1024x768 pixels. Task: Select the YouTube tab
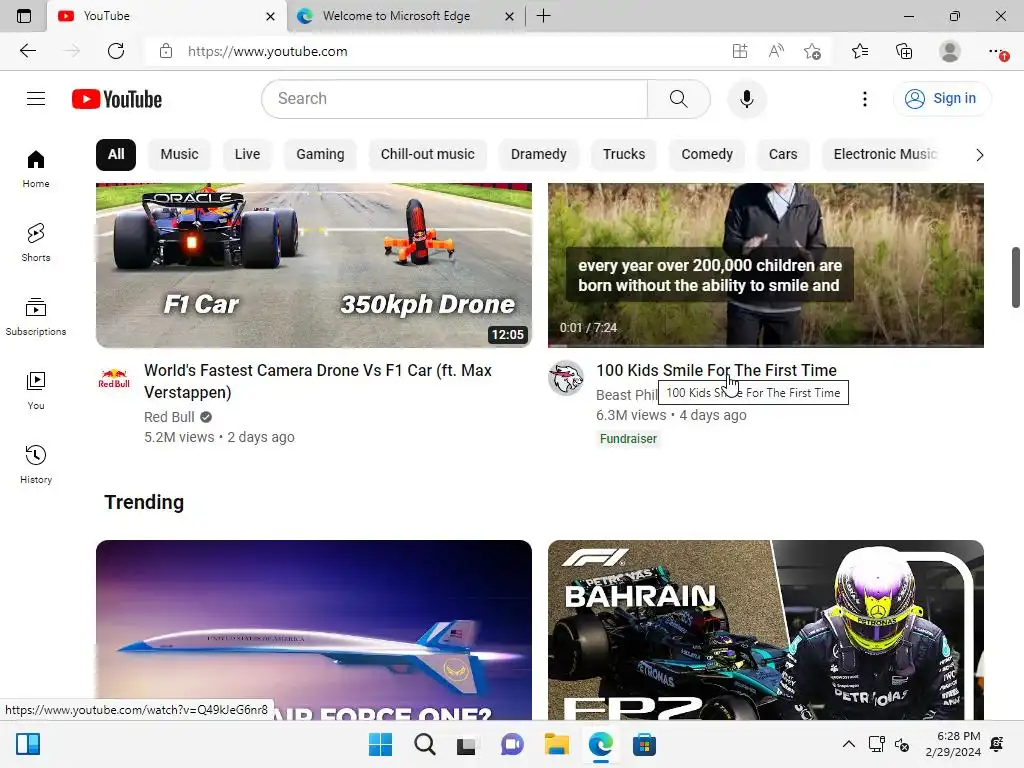tap(167, 16)
